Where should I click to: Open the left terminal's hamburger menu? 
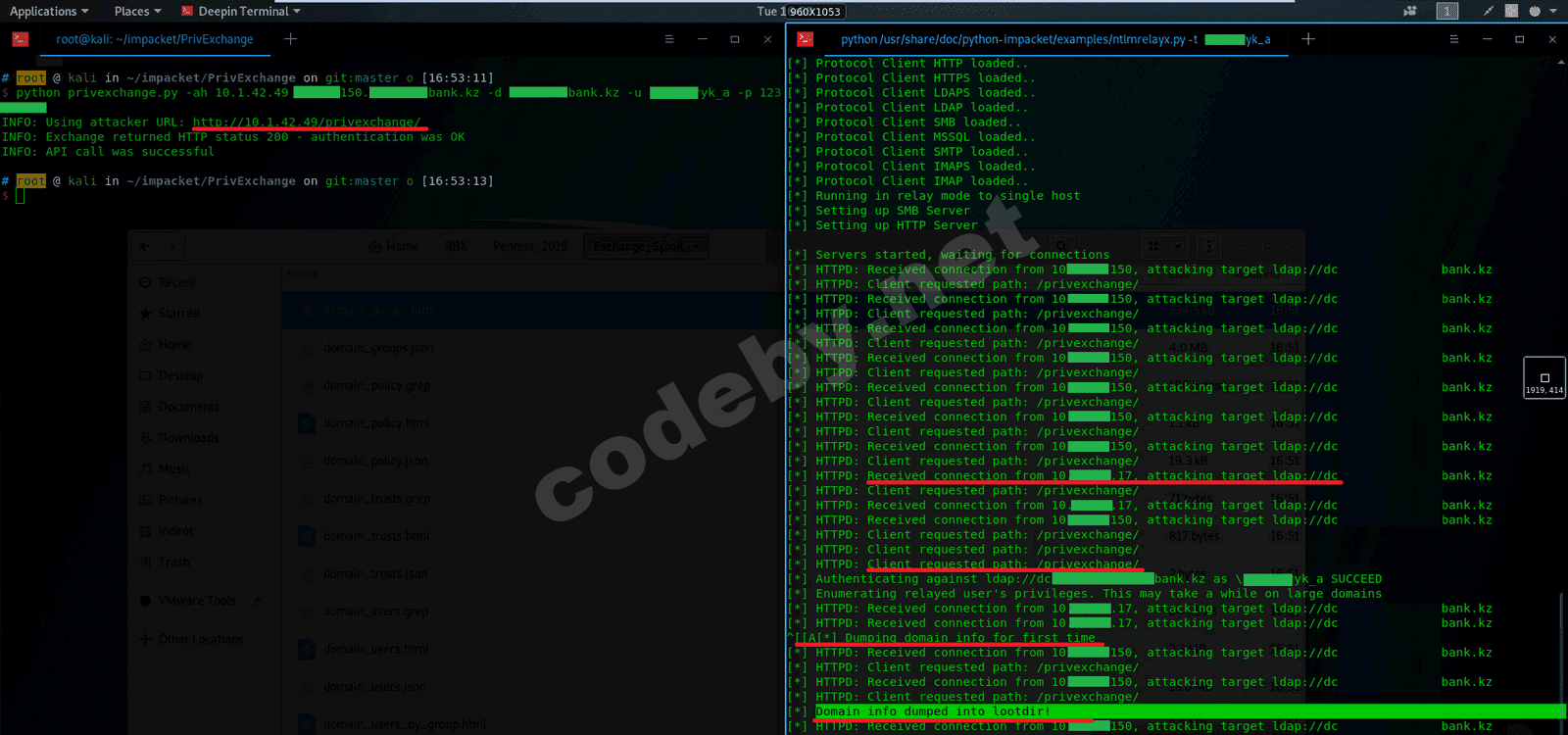(x=669, y=39)
